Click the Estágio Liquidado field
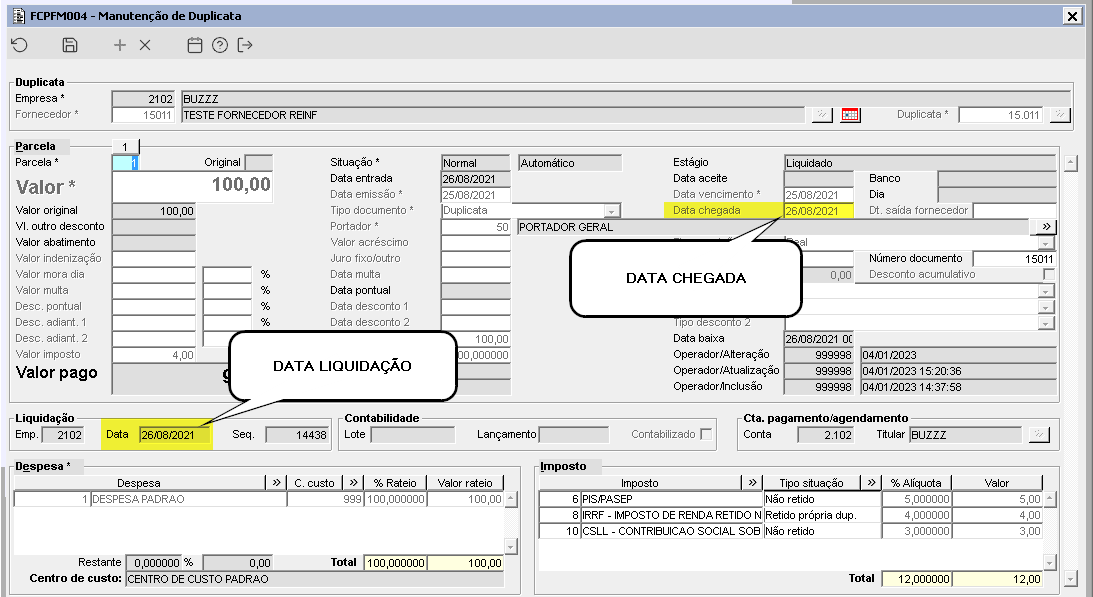Viewport: 1093px width, 597px height. [920, 163]
